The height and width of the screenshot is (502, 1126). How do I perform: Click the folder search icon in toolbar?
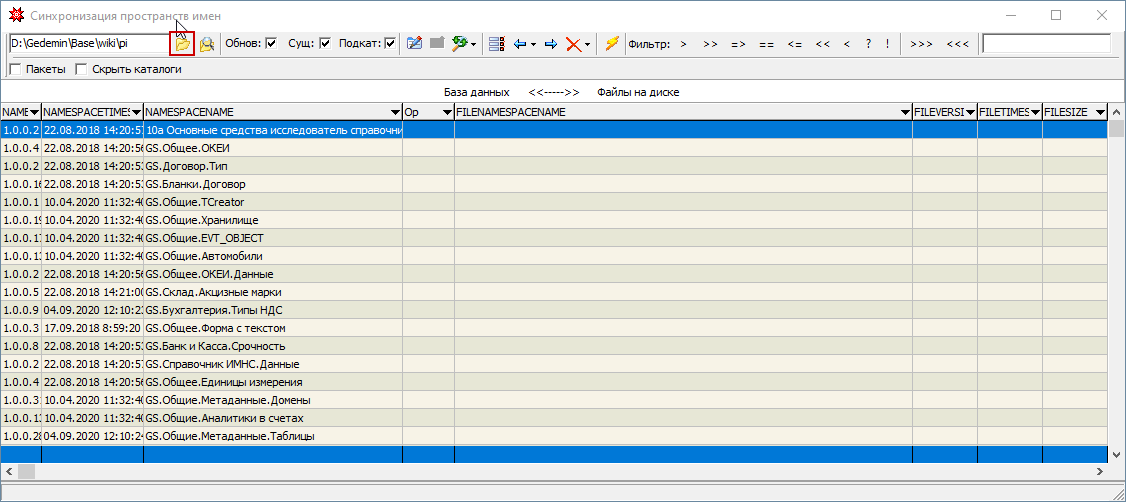point(207,44)
